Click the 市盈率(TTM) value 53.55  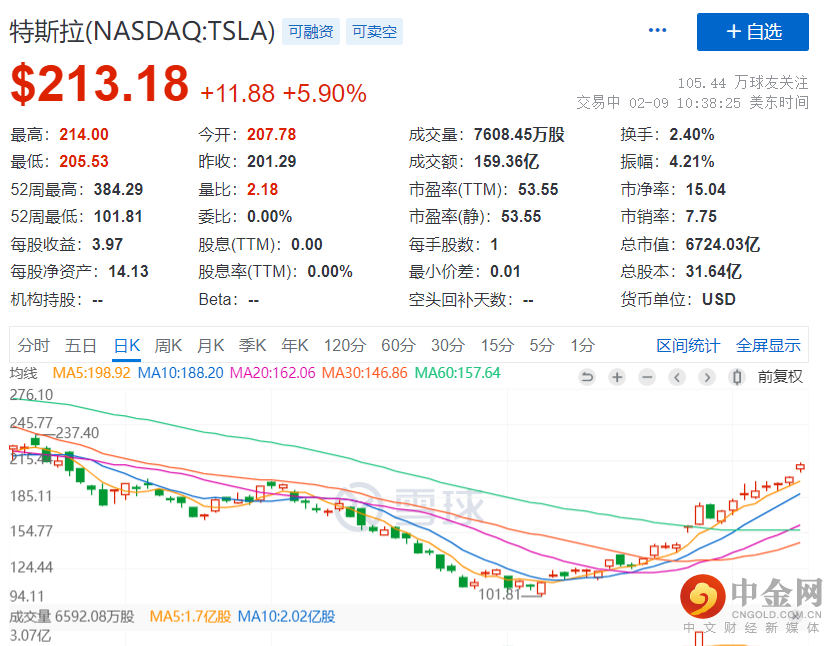(538, 190)
